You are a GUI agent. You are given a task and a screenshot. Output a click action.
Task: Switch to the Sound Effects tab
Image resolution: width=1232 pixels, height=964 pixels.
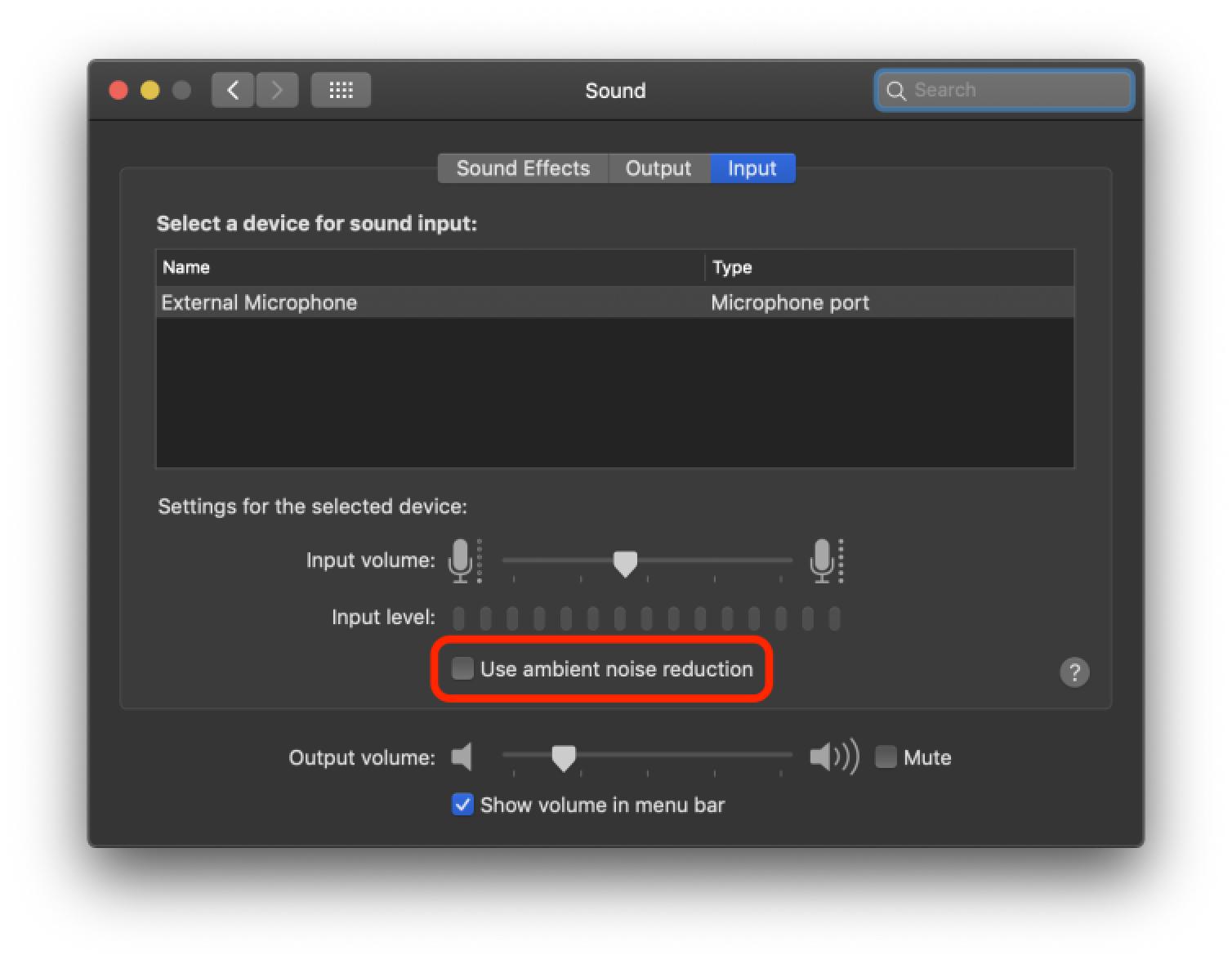523,168
